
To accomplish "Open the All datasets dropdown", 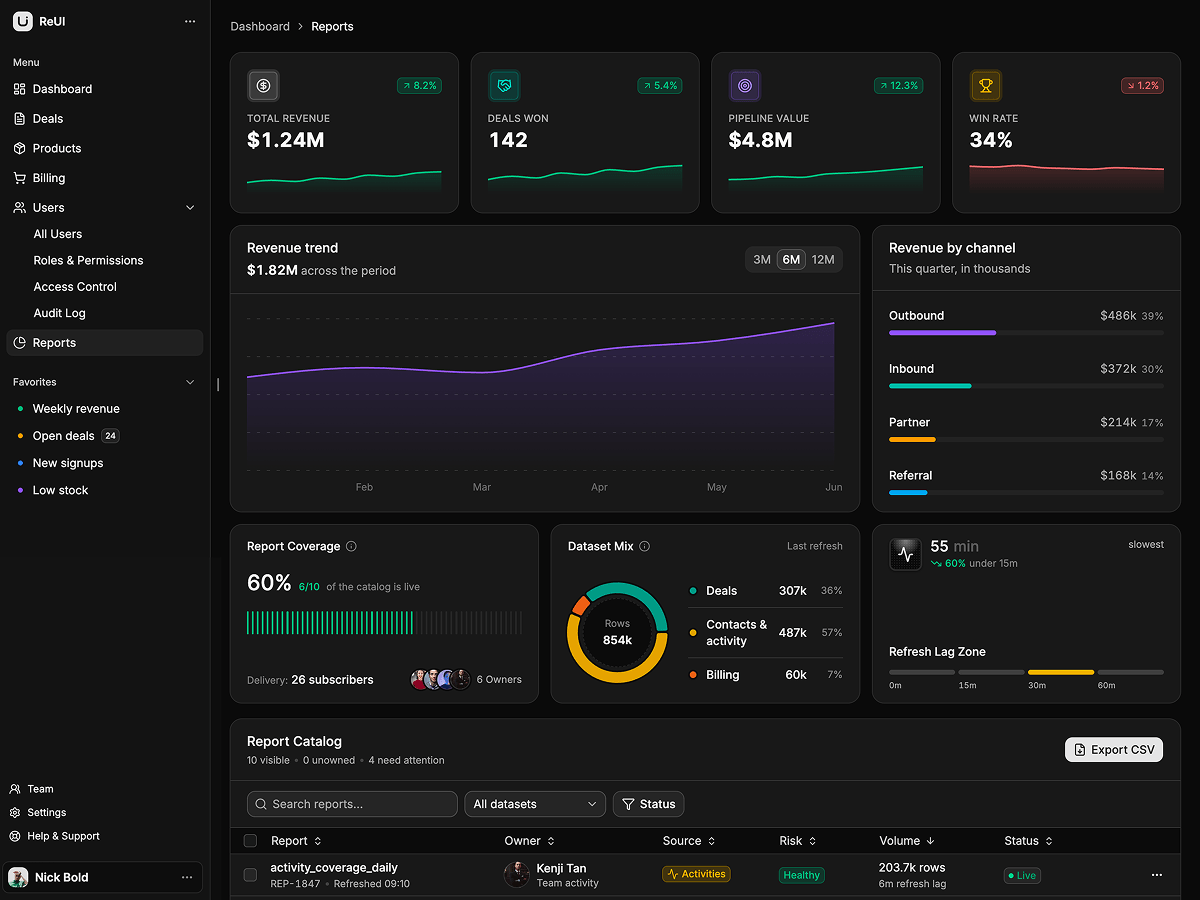I will point(536,804).
